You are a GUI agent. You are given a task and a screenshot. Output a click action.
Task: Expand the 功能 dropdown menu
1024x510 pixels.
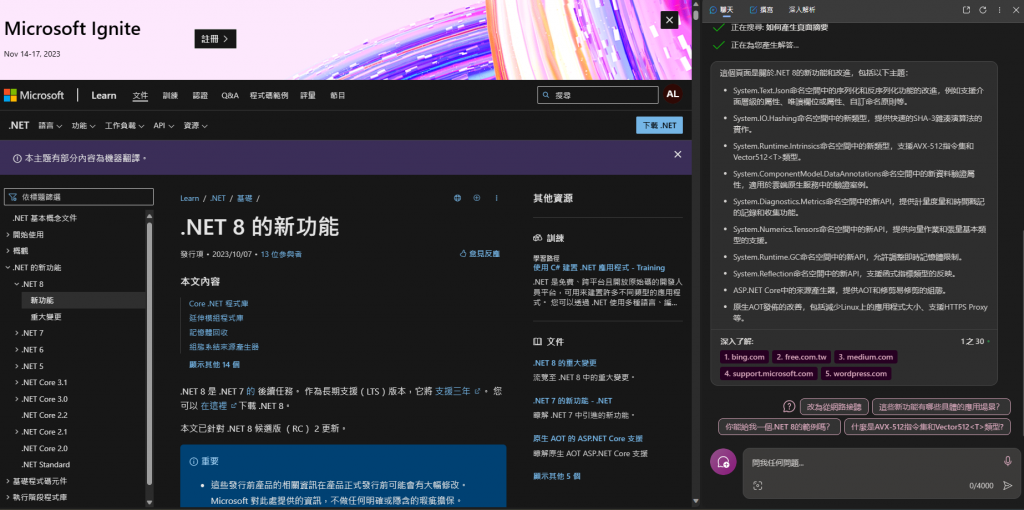click(x=84, y=125)
